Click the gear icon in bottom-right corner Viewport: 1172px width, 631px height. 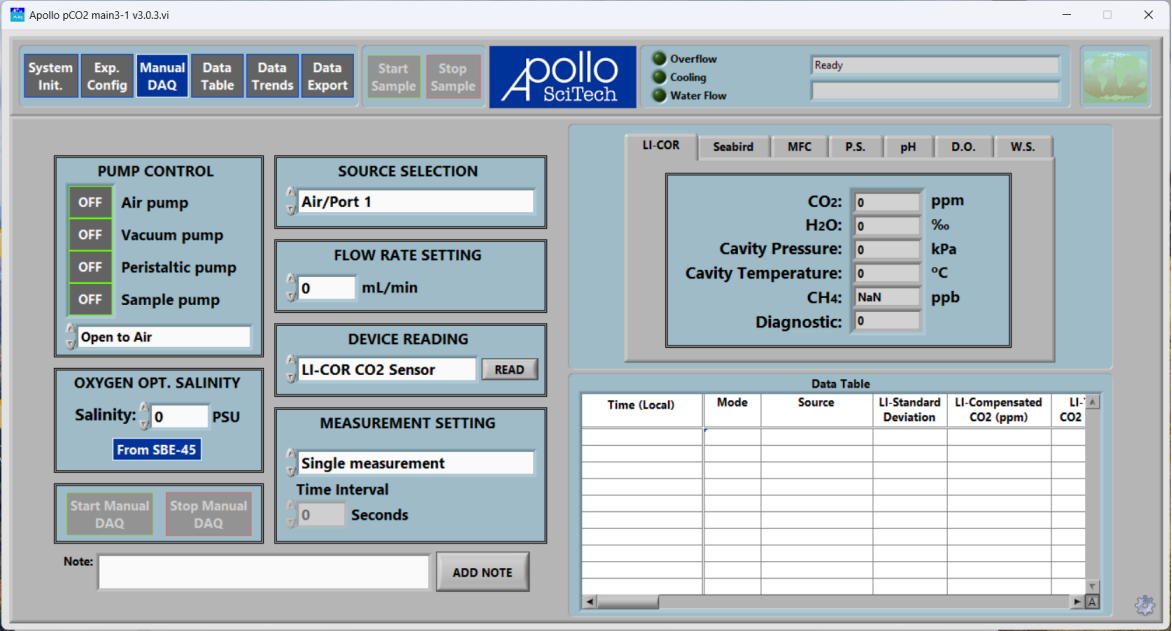[1144, 604]
